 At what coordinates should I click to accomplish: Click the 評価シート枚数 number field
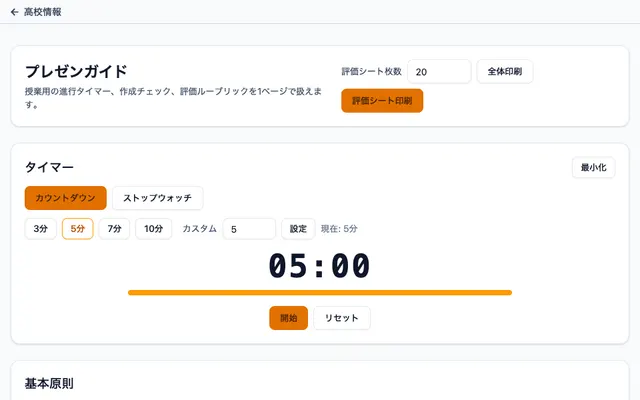439,71
